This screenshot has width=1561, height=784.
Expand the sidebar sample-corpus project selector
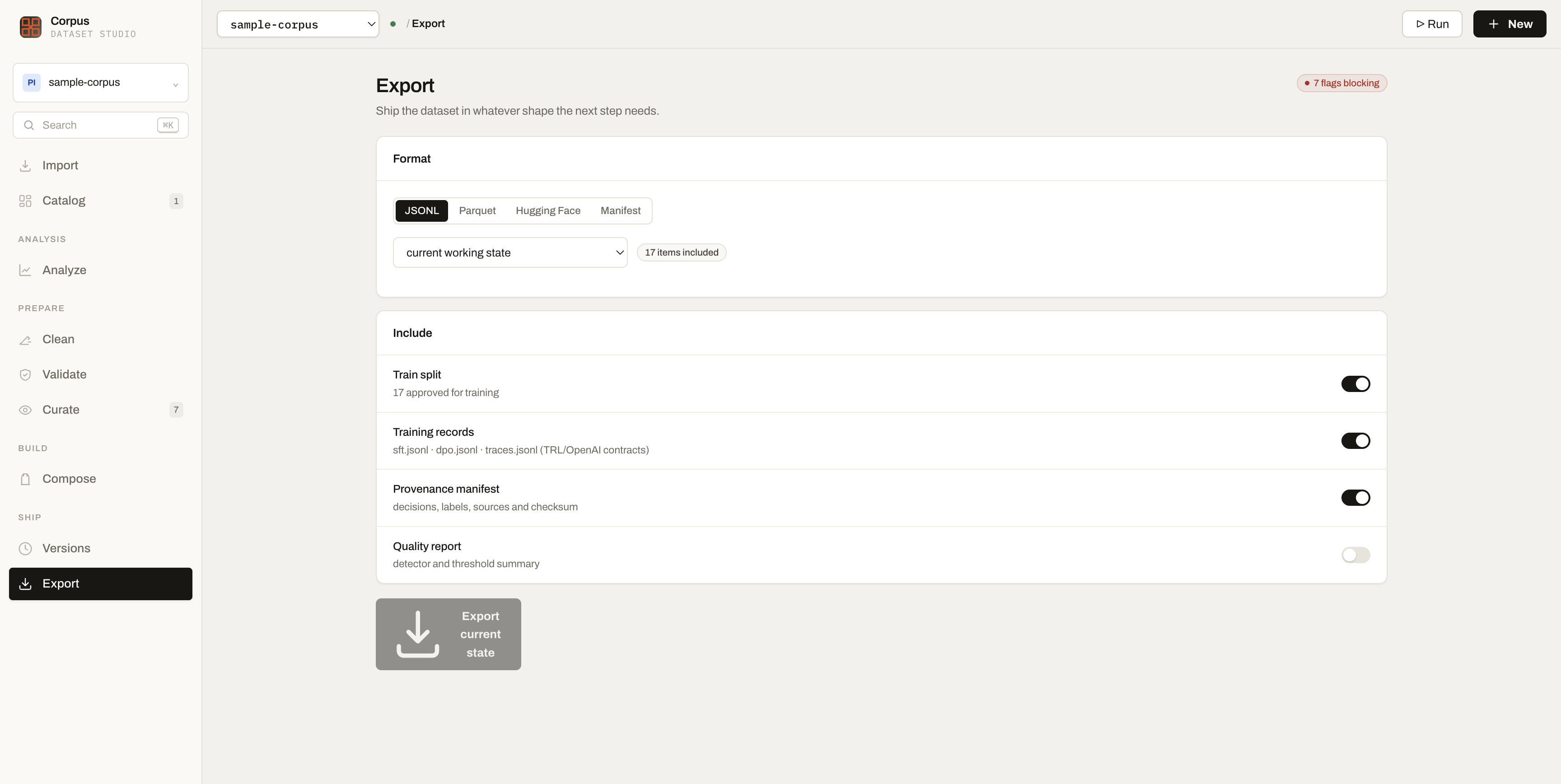101,82
